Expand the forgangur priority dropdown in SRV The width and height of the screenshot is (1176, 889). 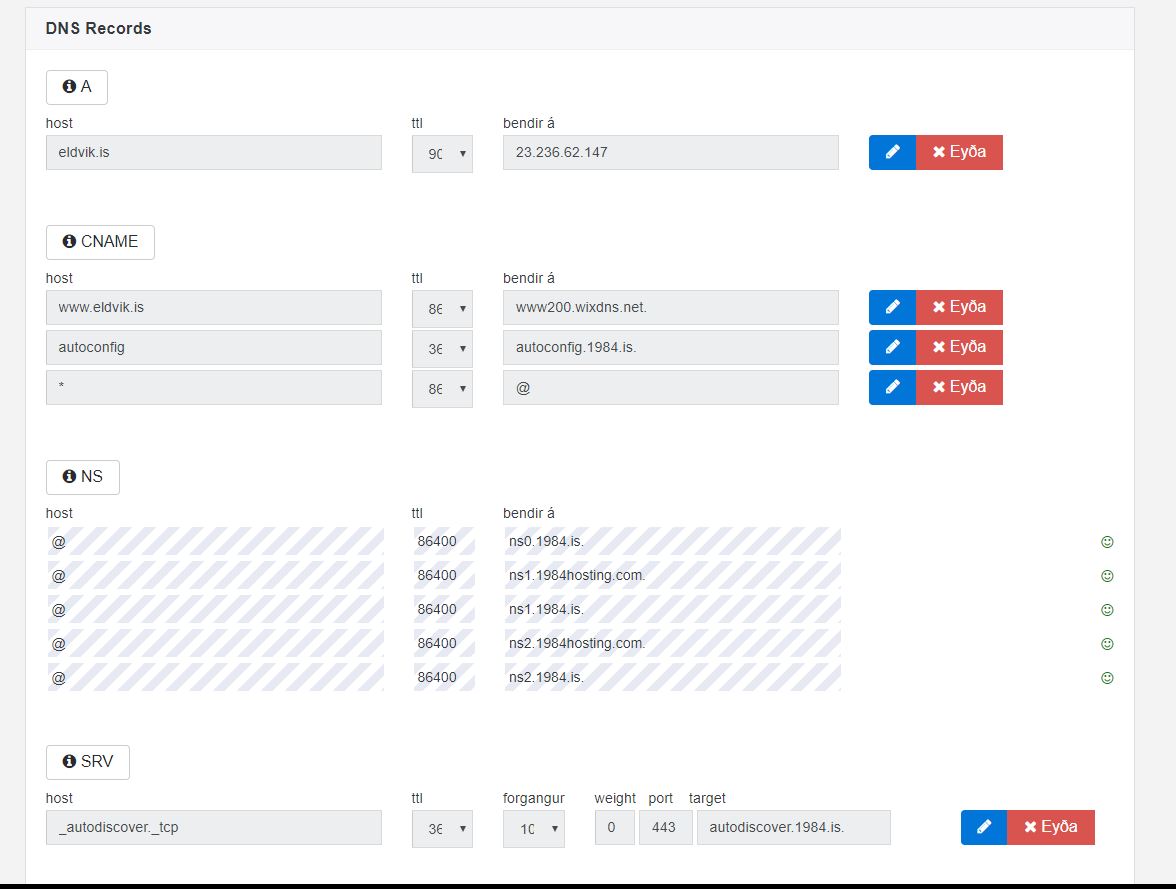point(533,828)
